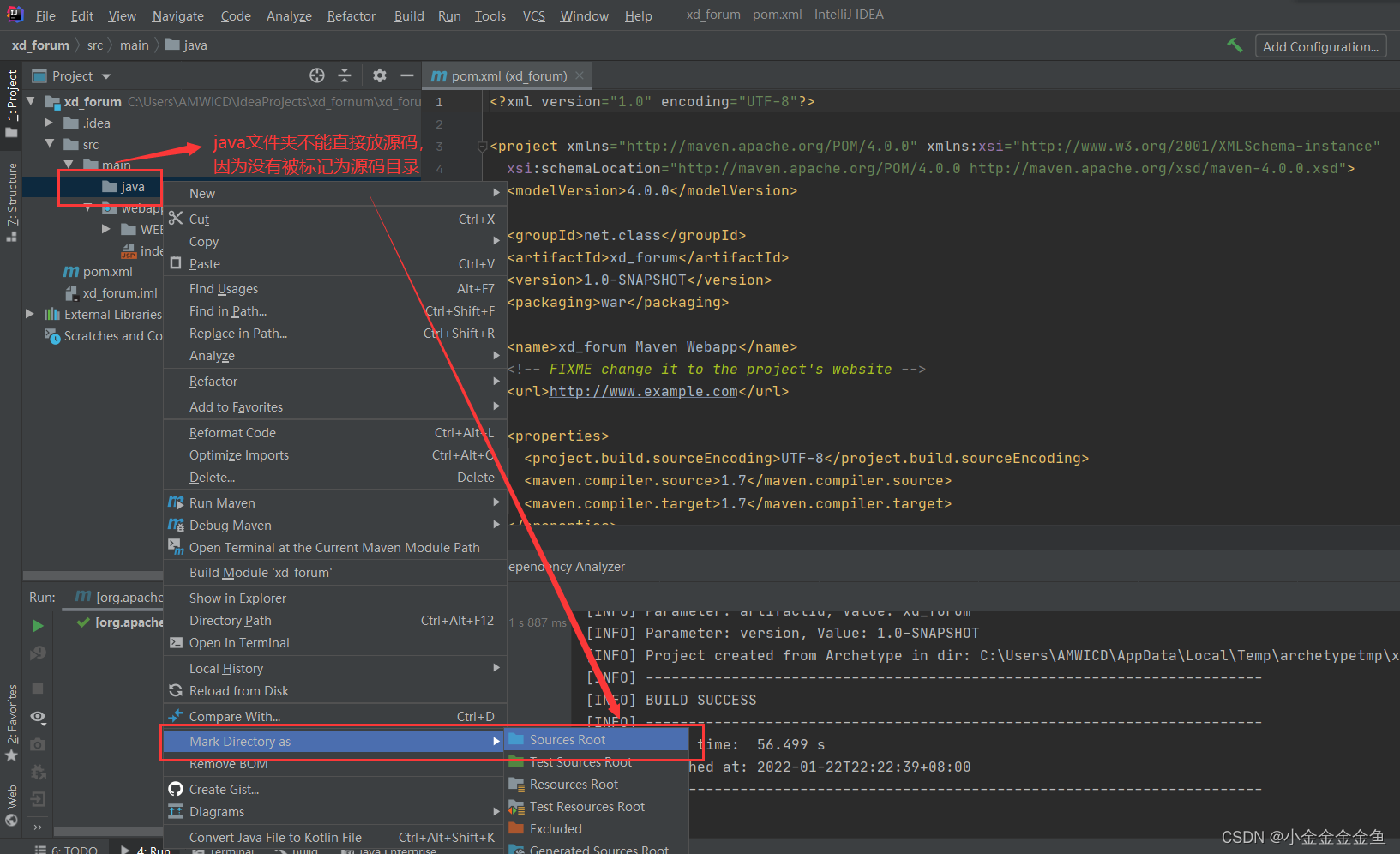This screenshot has height=854, width=1400.
Task: Click the Build Project hammer icon
Action: (x=1235, y=45)
